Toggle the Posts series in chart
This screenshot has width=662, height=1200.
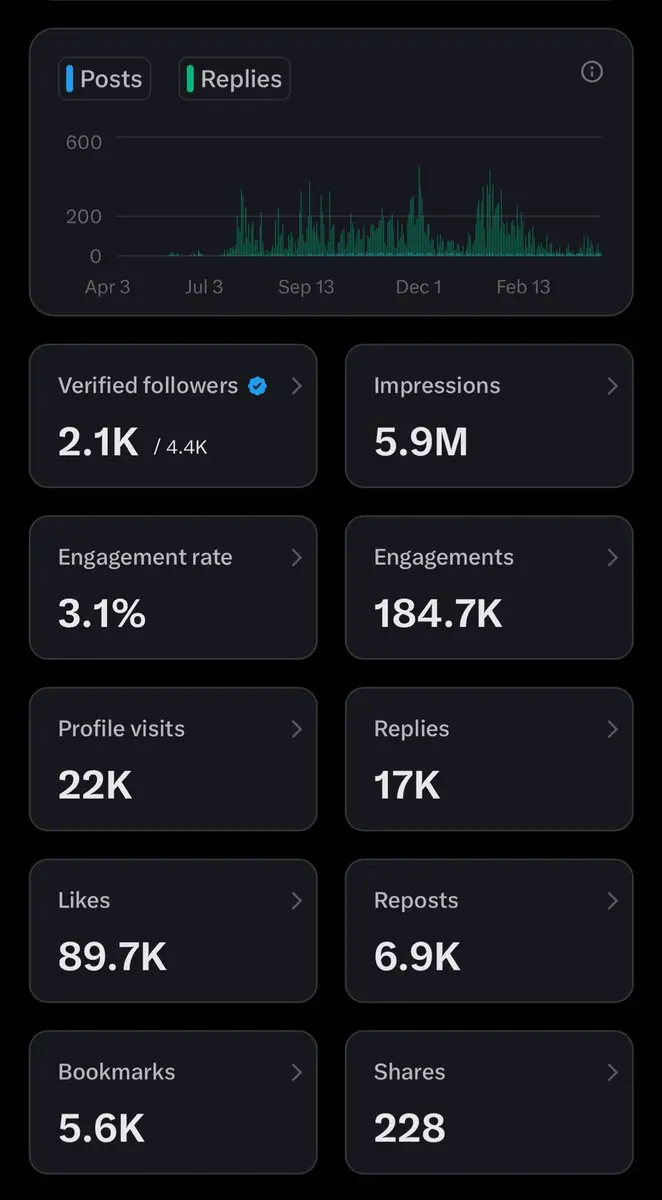coord(104,79)
